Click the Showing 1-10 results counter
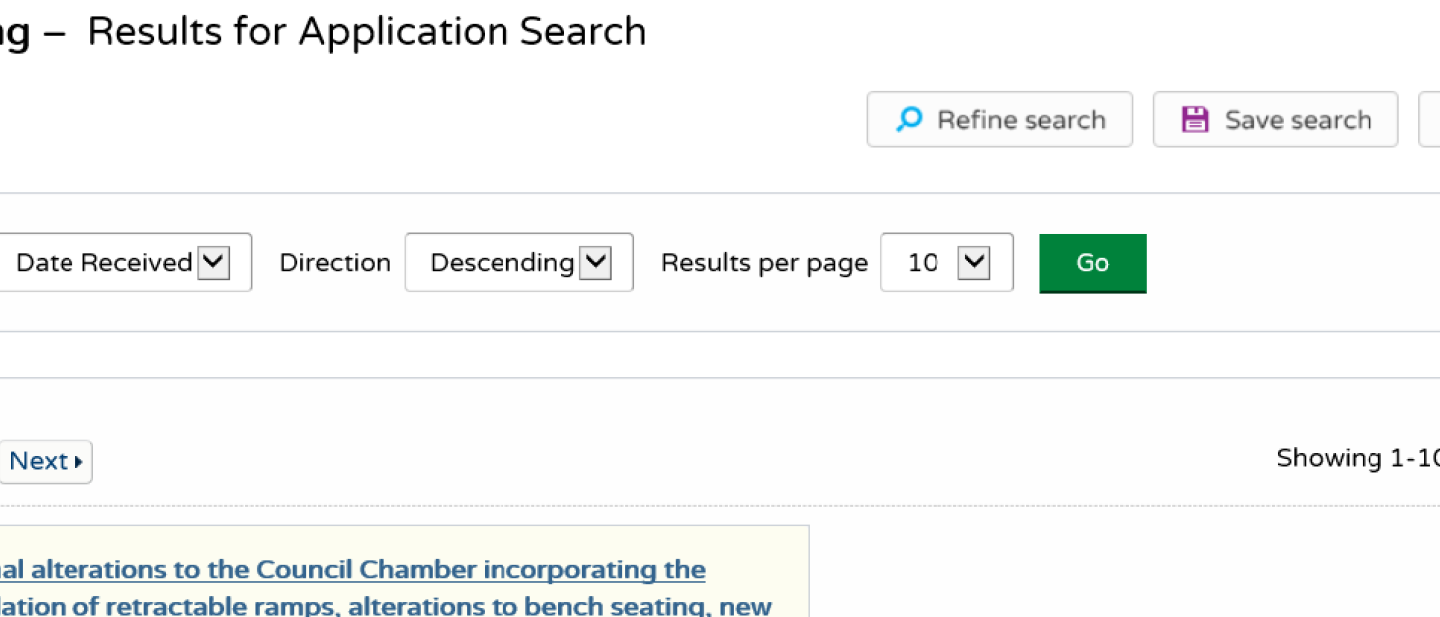The width and height of the screenshot is (1440, 617). [x=1357, y=458]
